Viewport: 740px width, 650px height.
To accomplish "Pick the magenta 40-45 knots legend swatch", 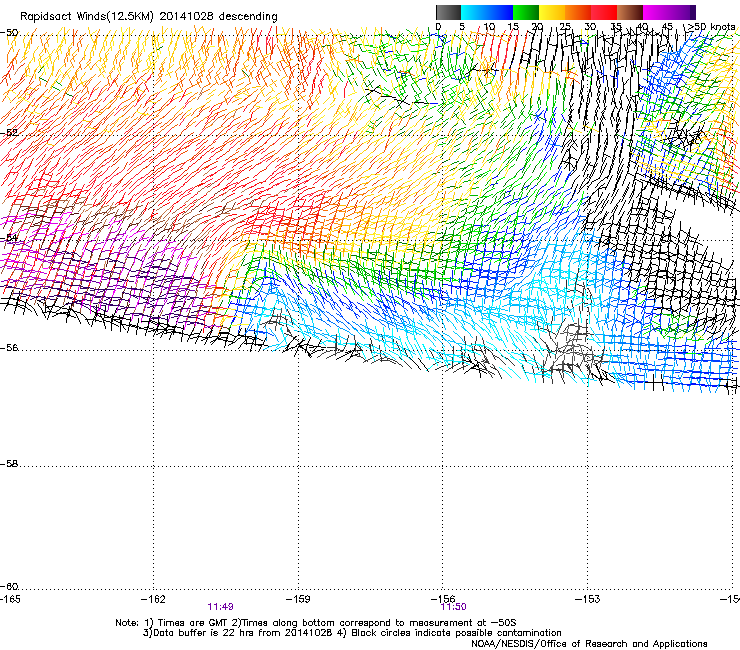I will click(656, 12).
